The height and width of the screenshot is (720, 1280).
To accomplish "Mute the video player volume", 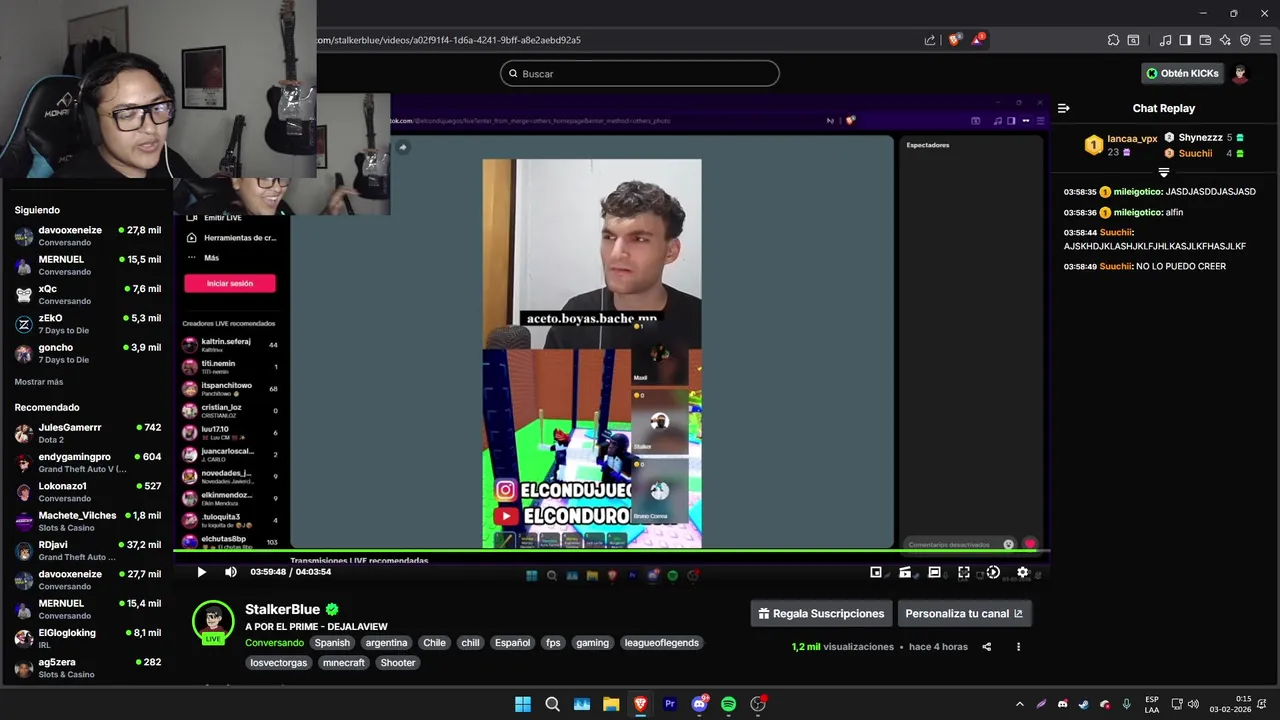I will [x=231, y=572].
